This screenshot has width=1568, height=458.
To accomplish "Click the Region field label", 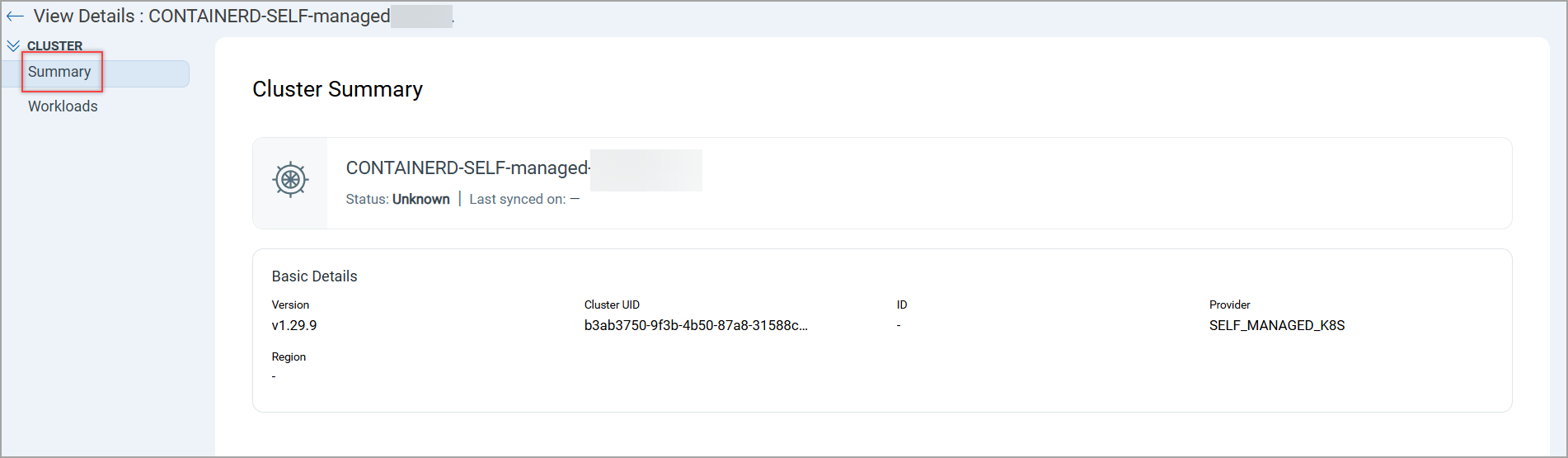I will point(289,357).
